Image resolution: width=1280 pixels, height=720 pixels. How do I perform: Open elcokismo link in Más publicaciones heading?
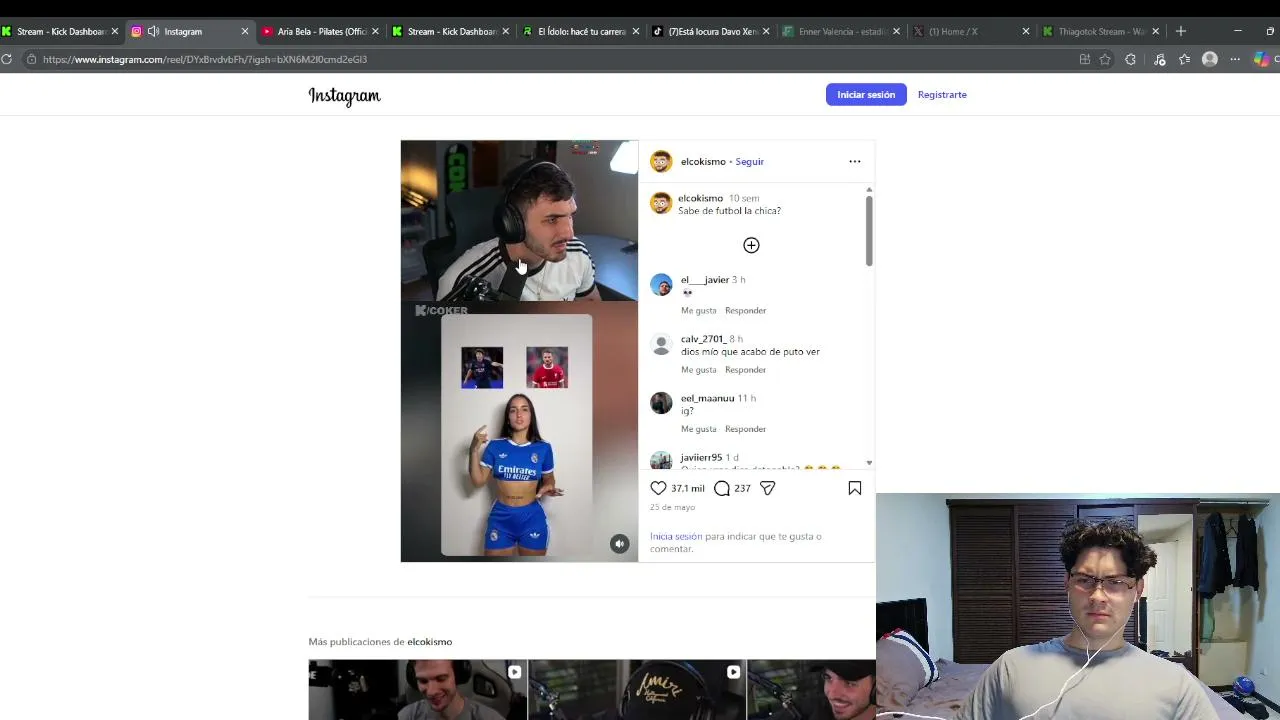(x=429, y=641)
